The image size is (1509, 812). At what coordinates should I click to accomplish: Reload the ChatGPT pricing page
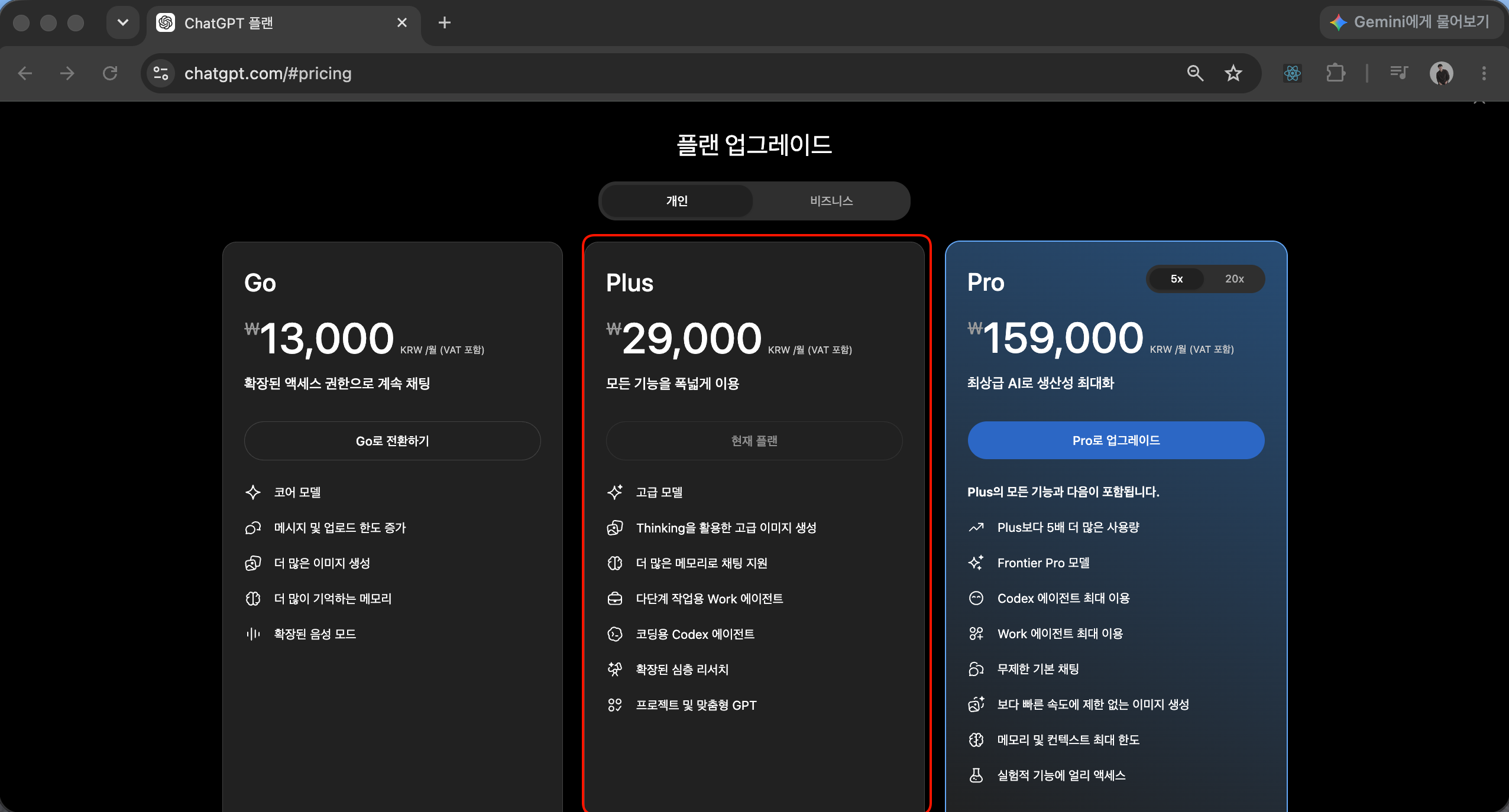(110, 73)
